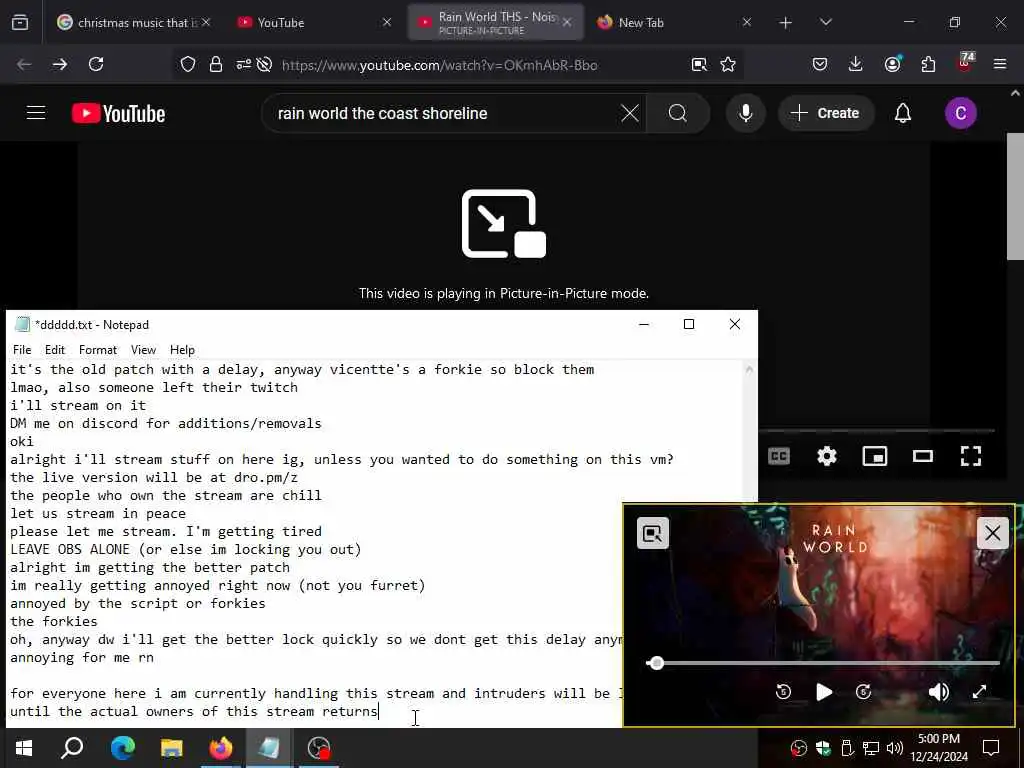Open OBS Studio from taskbar
Viewport: 1024px width, 768px height.
(x=319, y=747)
